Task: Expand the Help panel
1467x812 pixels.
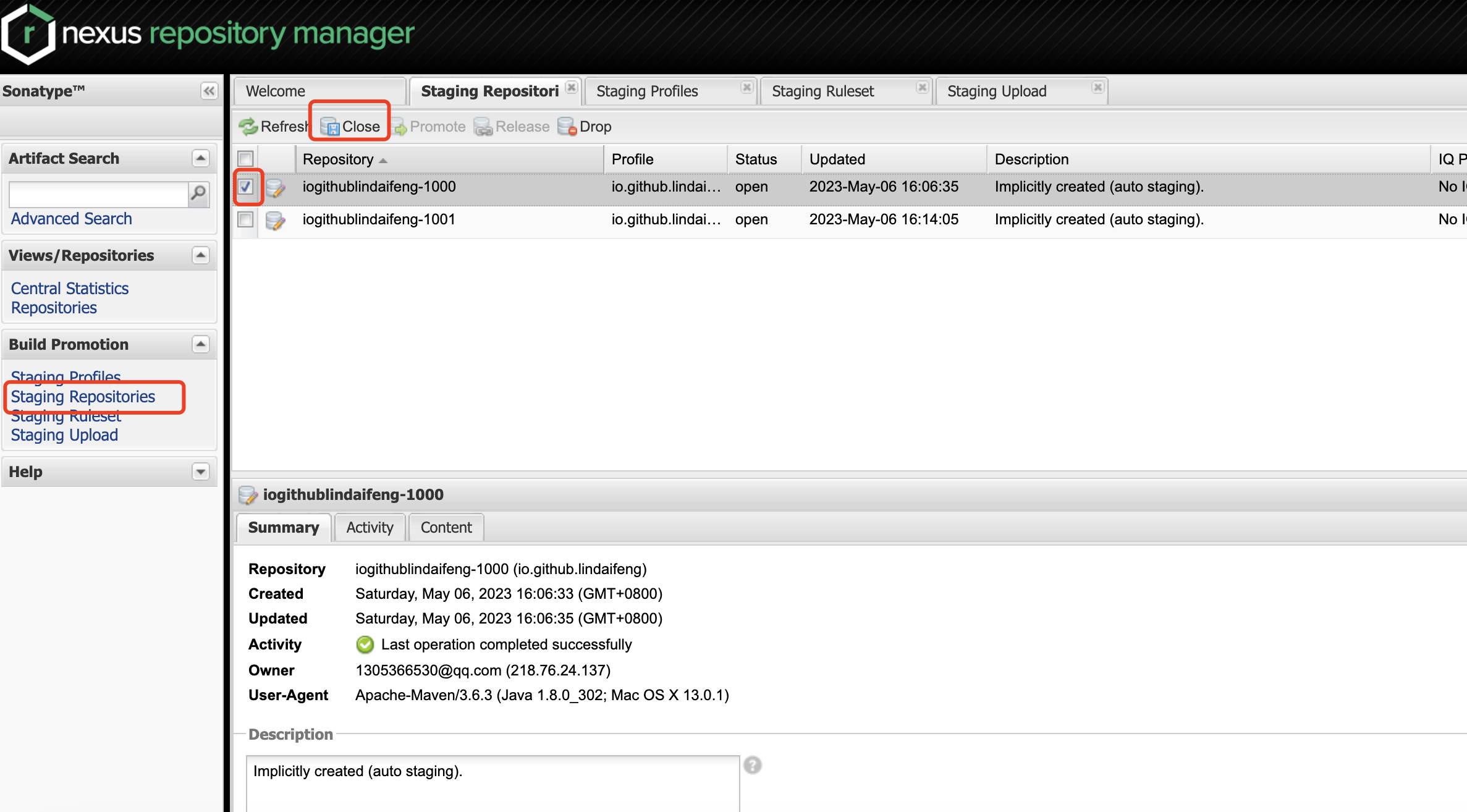Action: click(201, 472)
